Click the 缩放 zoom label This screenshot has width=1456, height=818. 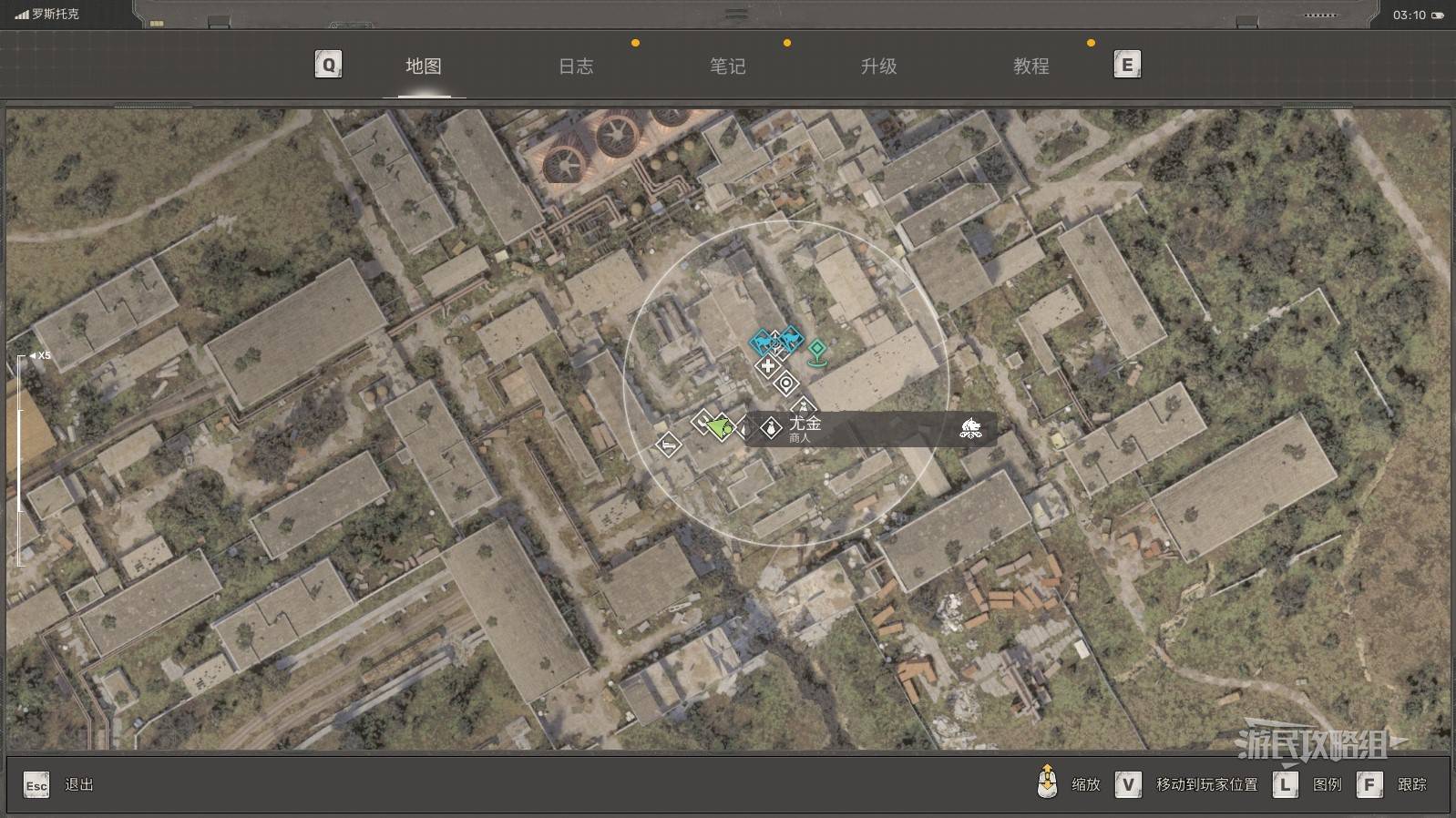[x=1086, y=784]
